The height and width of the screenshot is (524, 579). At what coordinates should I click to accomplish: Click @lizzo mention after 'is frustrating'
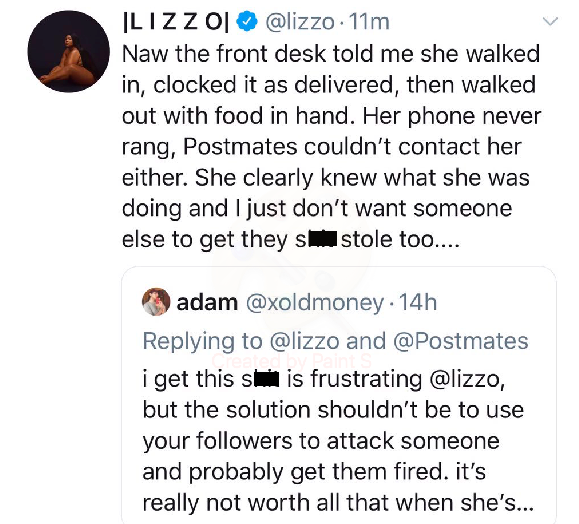click(467, 380)
